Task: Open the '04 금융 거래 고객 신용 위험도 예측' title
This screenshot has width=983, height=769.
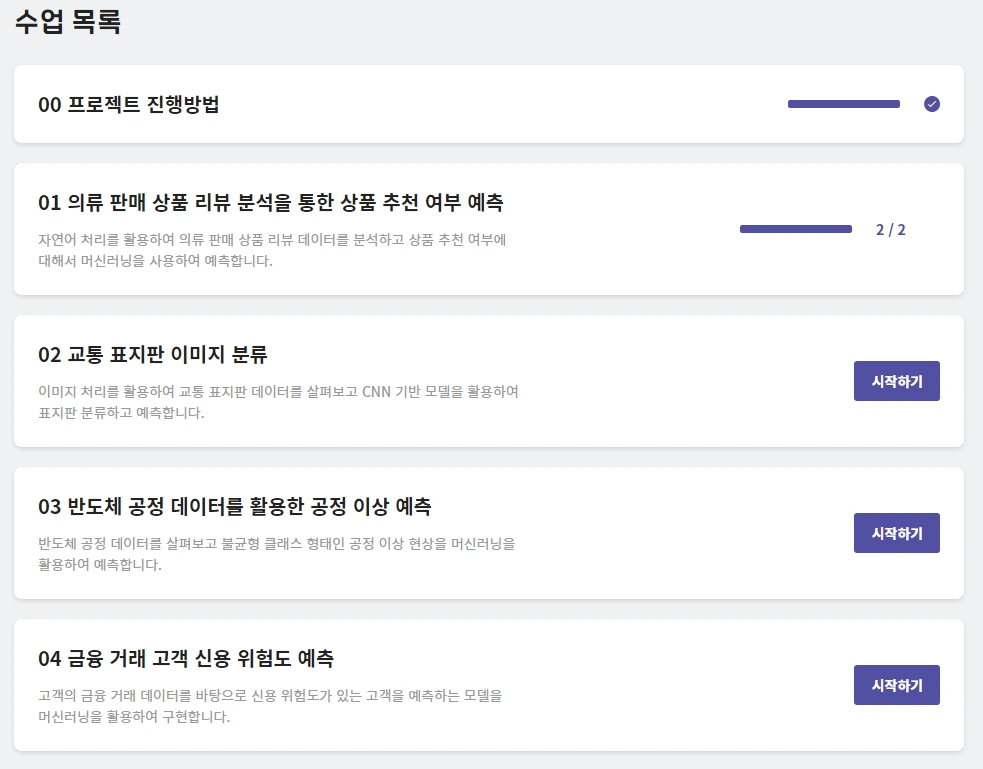Action: pyautogui.click(x=186, y=659)
